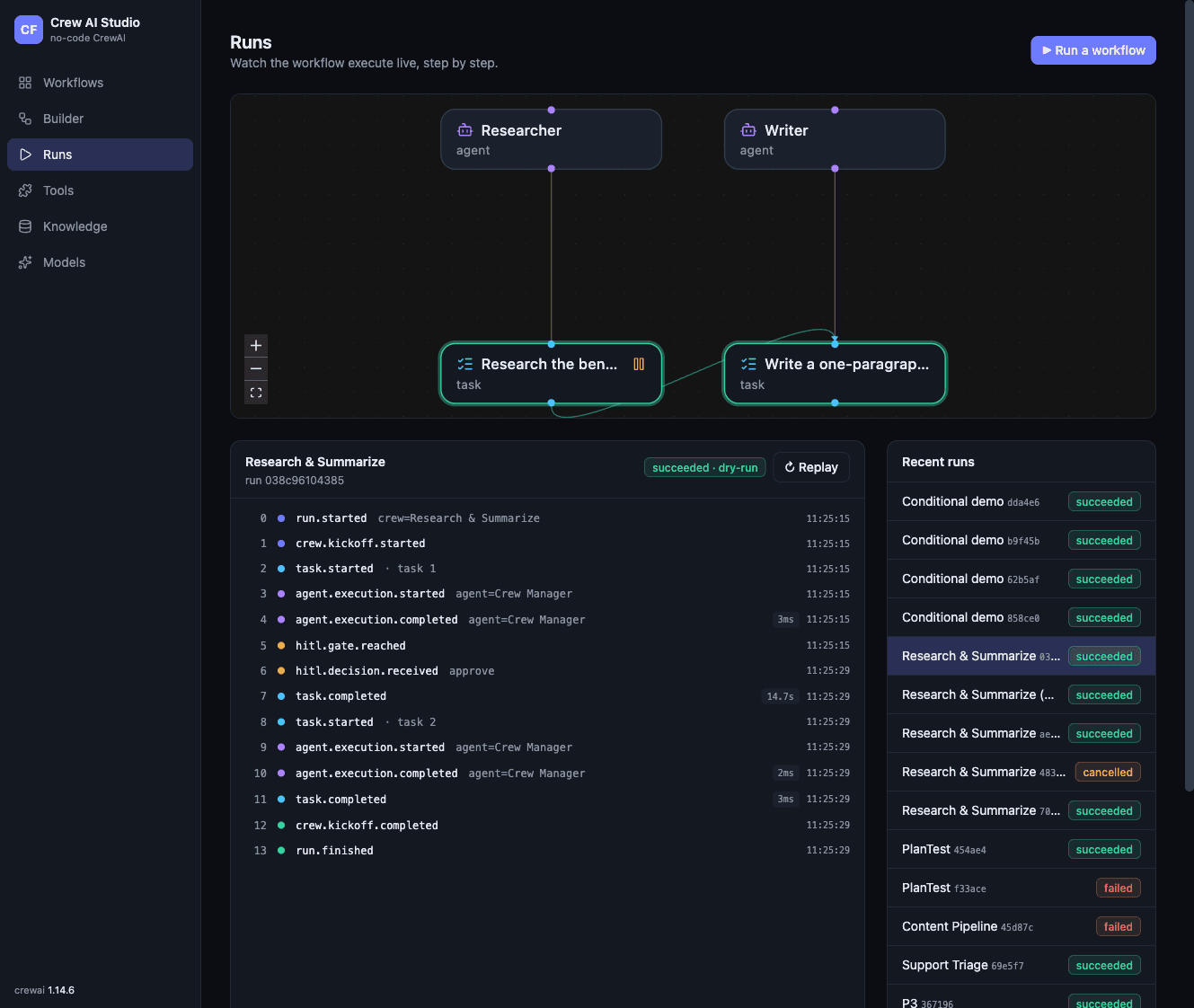The height and width of the screenshot is (1008, 1194).
Task: Open the Builder icon in sidebar
Action: point(25,119)
